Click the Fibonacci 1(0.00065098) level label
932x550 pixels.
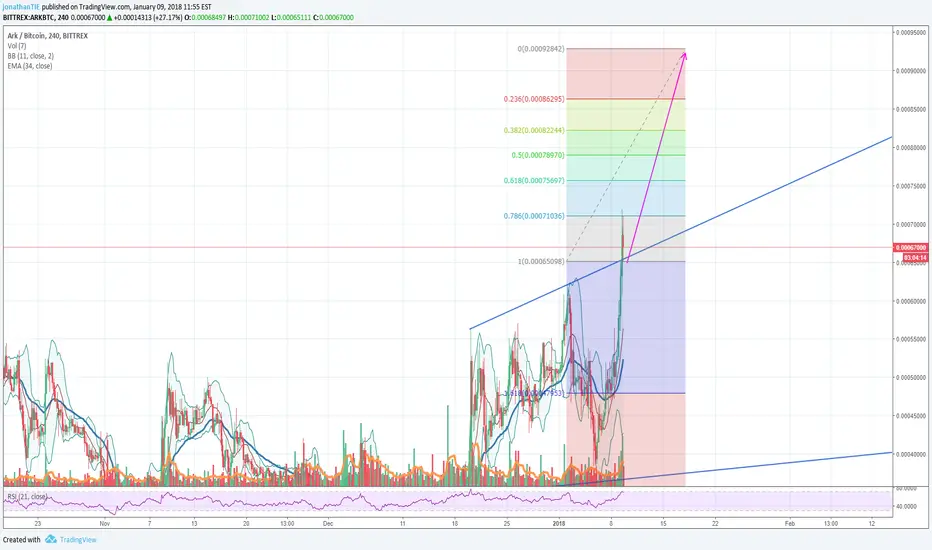click(x=541, y=261)
